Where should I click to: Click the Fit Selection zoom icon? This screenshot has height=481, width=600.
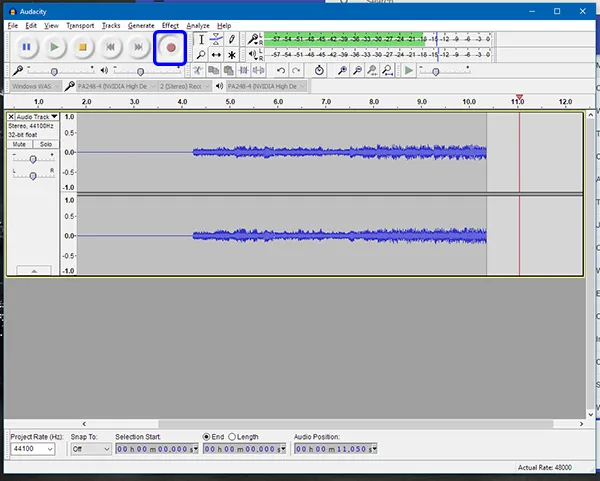[372, 70]
